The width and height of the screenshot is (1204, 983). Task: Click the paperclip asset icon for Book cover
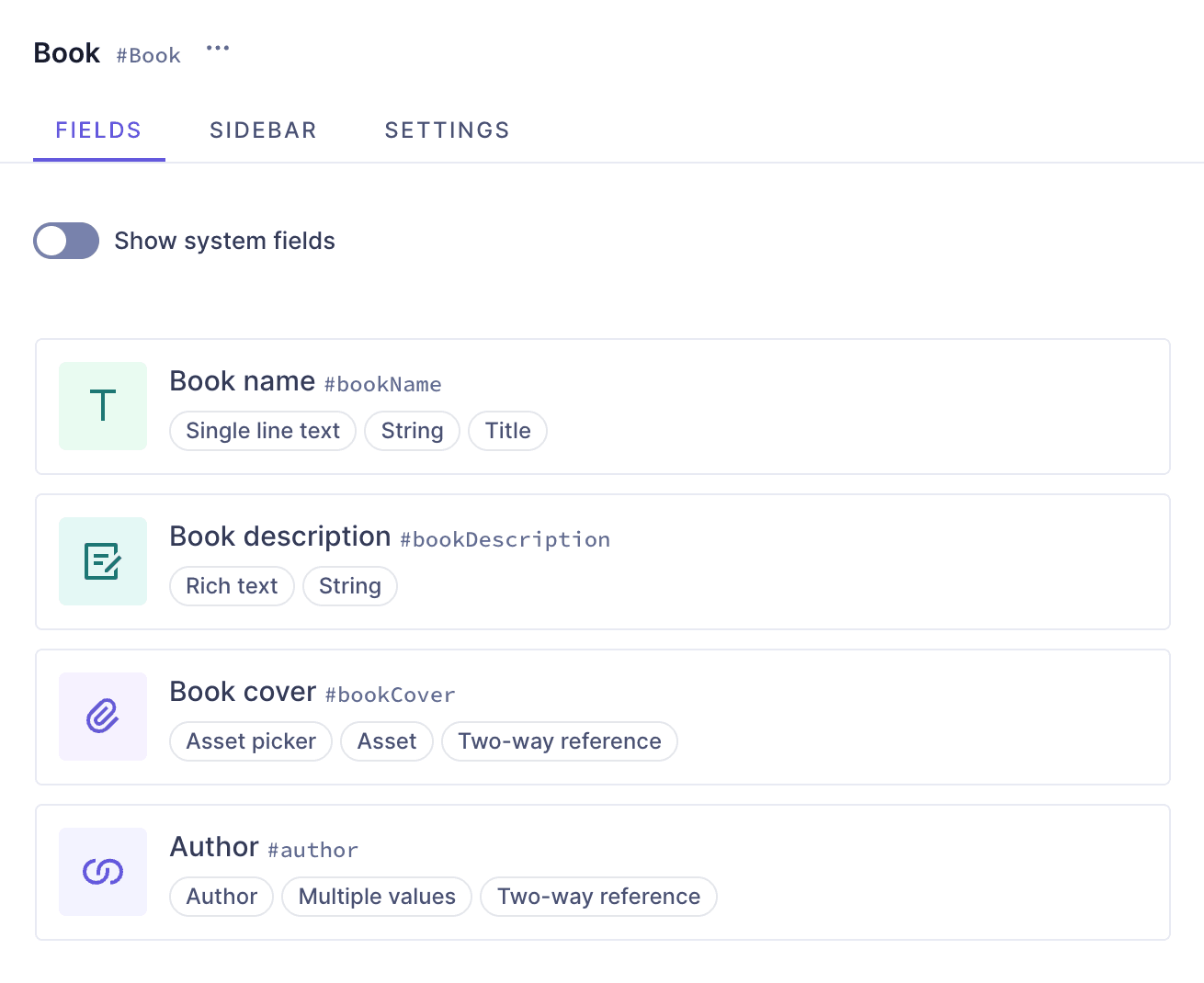pos(103,717)
